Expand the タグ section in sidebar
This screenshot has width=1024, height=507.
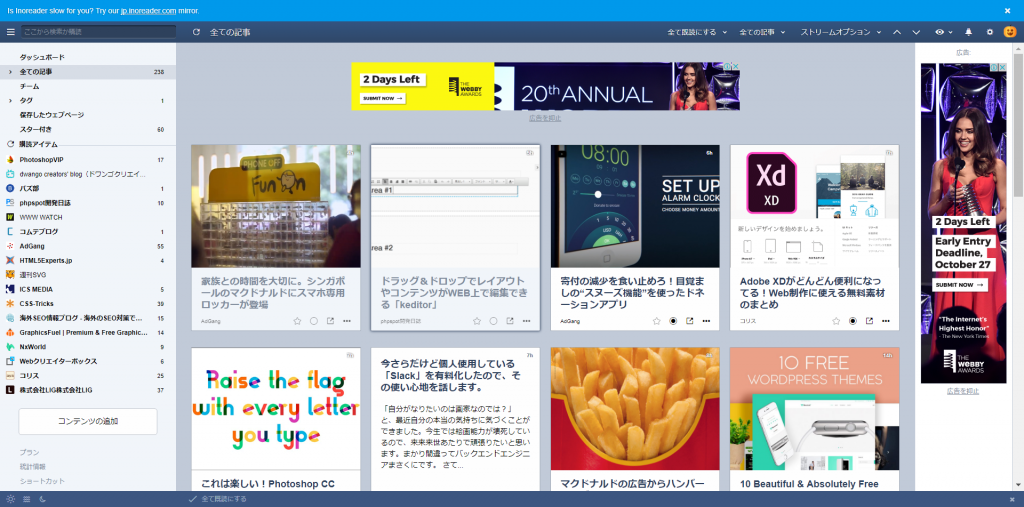[x=10, y=101]
